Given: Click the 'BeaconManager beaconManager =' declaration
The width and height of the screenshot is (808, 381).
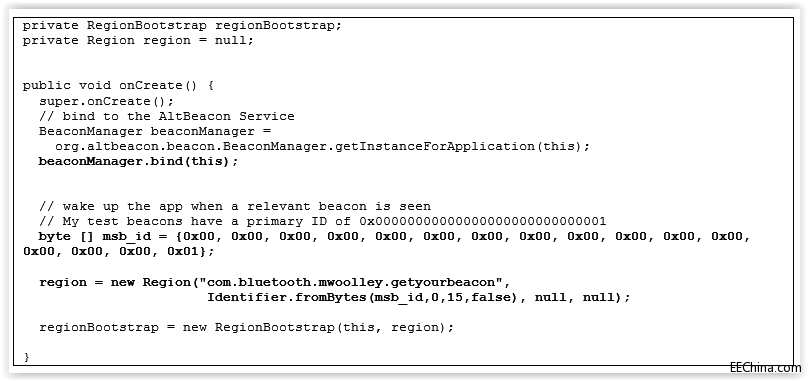Looking at the screenshot, I should point(155,131).
